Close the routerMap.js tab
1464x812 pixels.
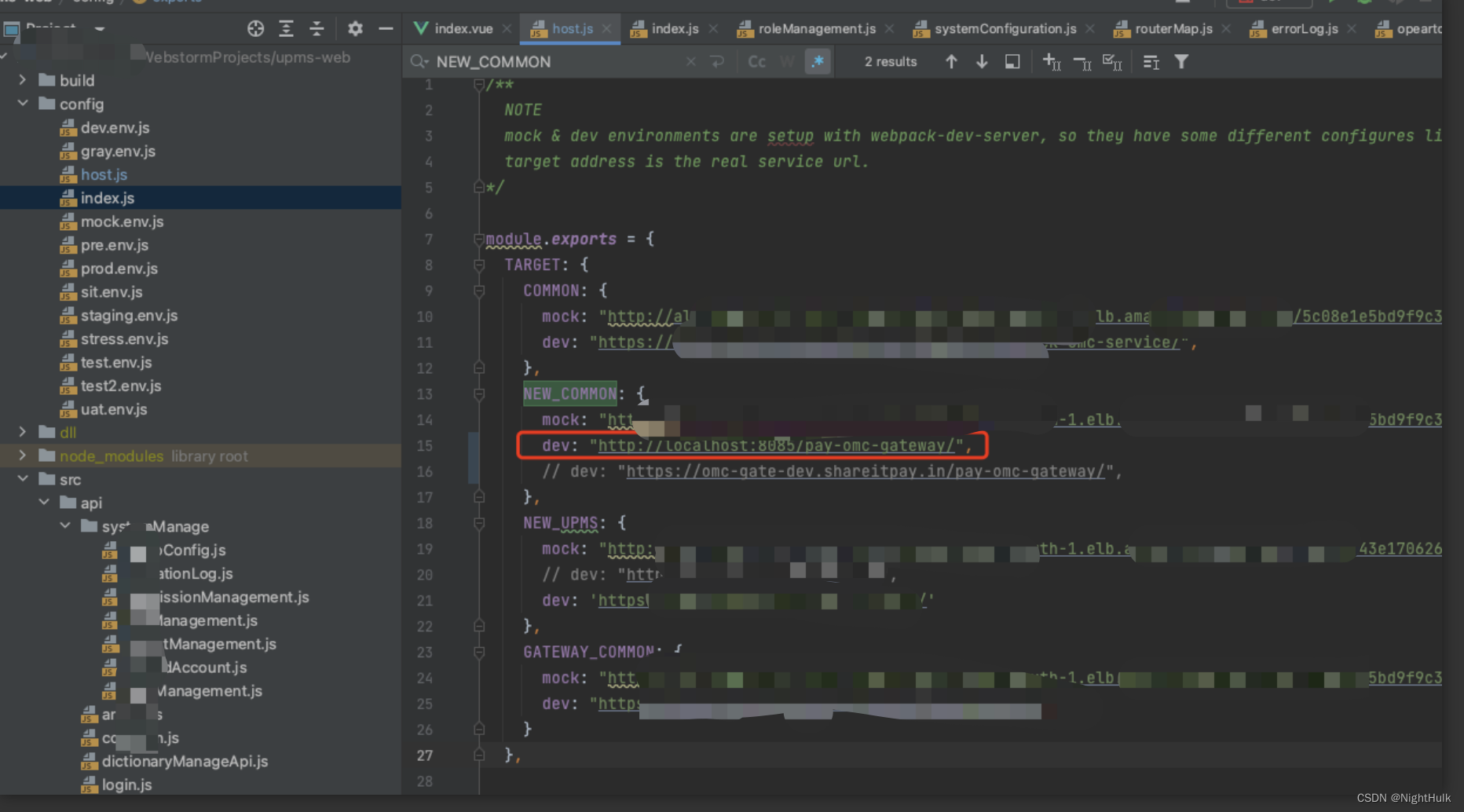pos(1226,29)
